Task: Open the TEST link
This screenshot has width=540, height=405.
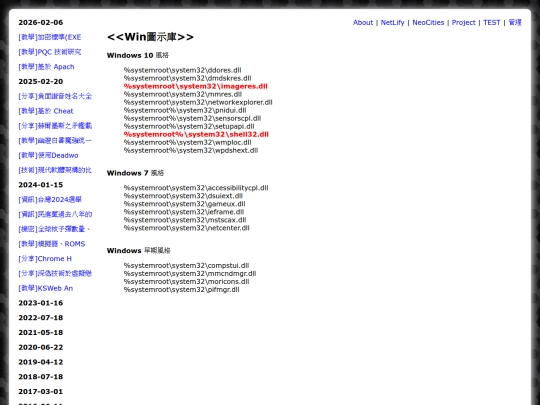Action: click(x=491, y=22)
